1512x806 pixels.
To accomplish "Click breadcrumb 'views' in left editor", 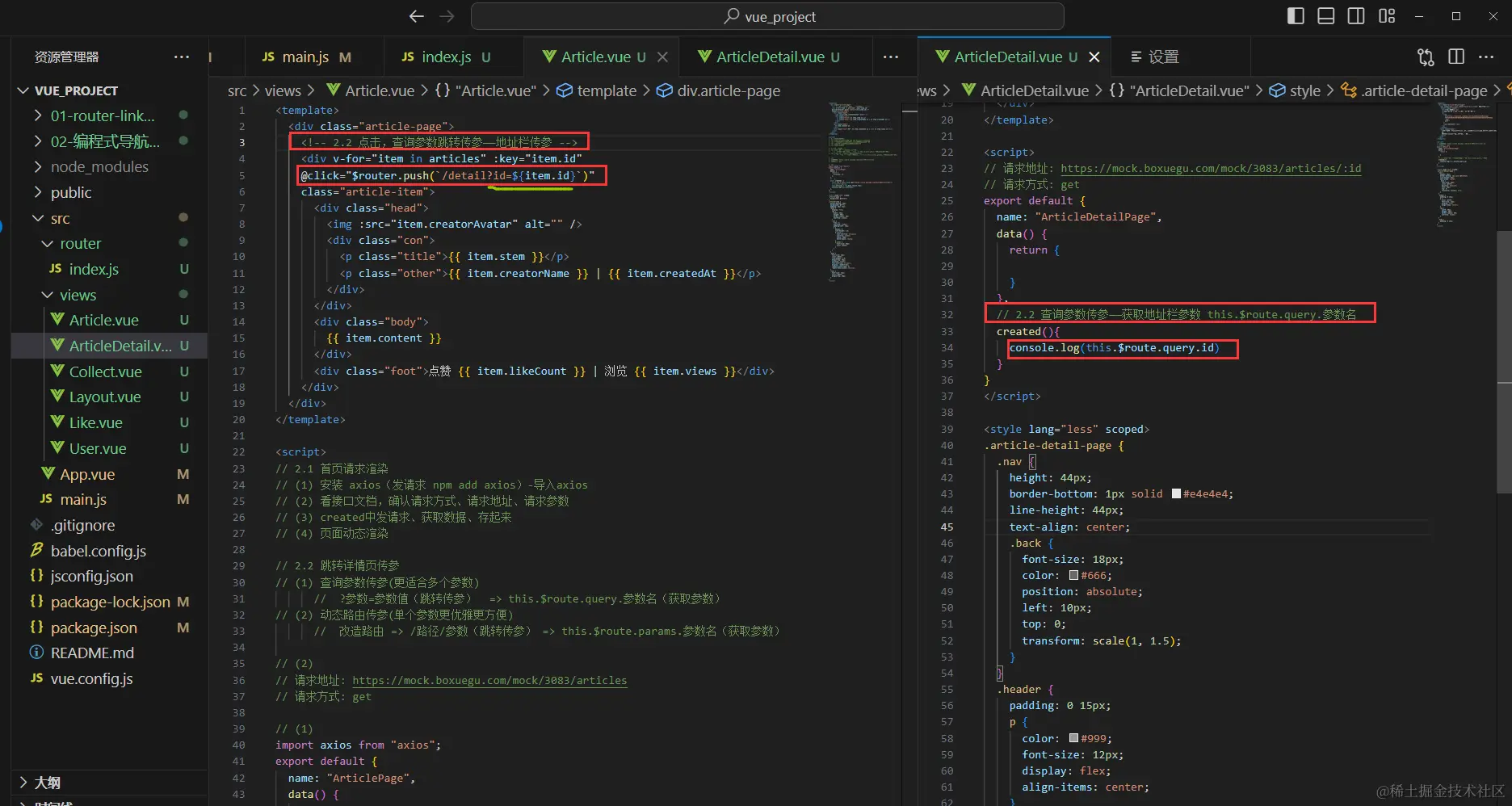I will pos(283,90).
